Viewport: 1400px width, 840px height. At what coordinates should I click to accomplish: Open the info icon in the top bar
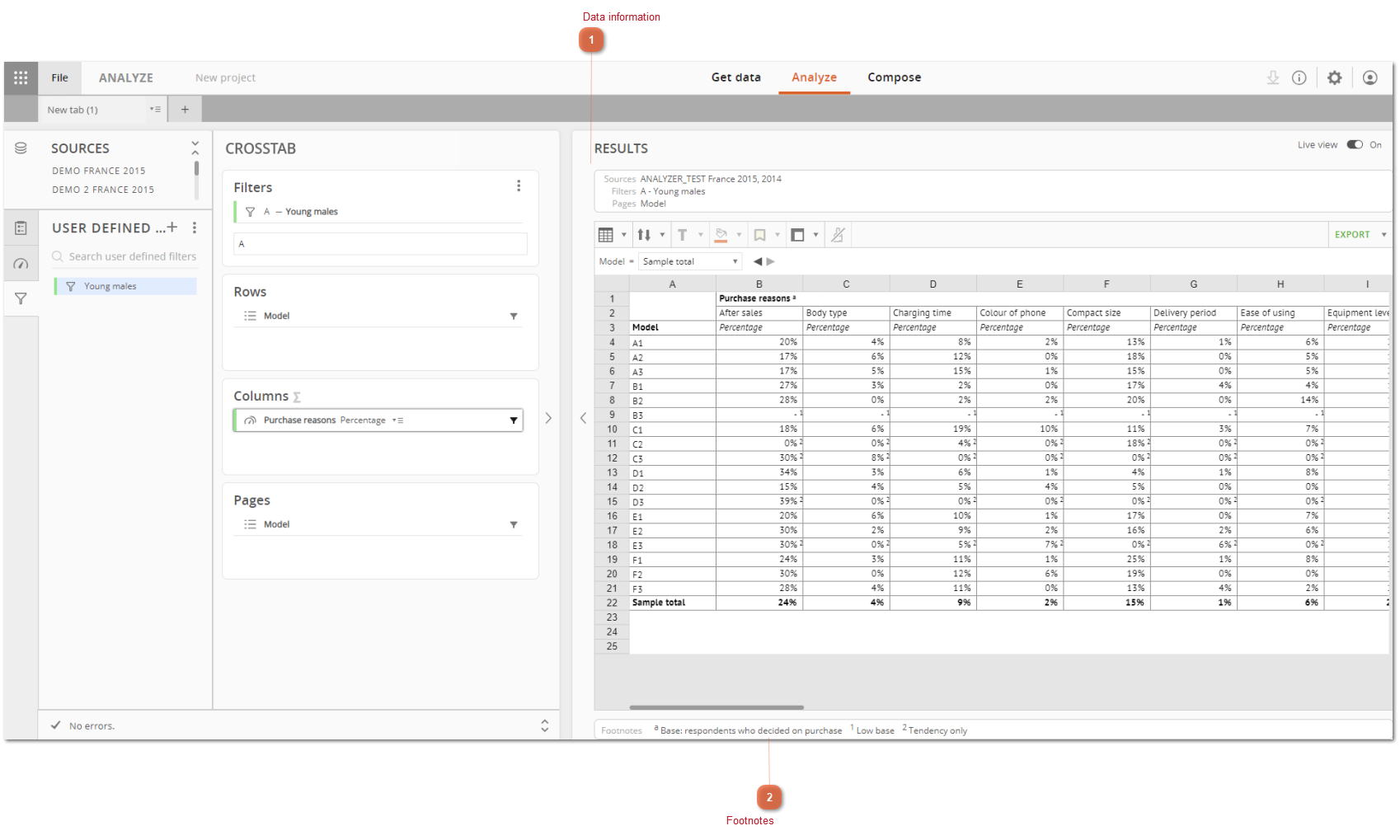(1299, 77)
